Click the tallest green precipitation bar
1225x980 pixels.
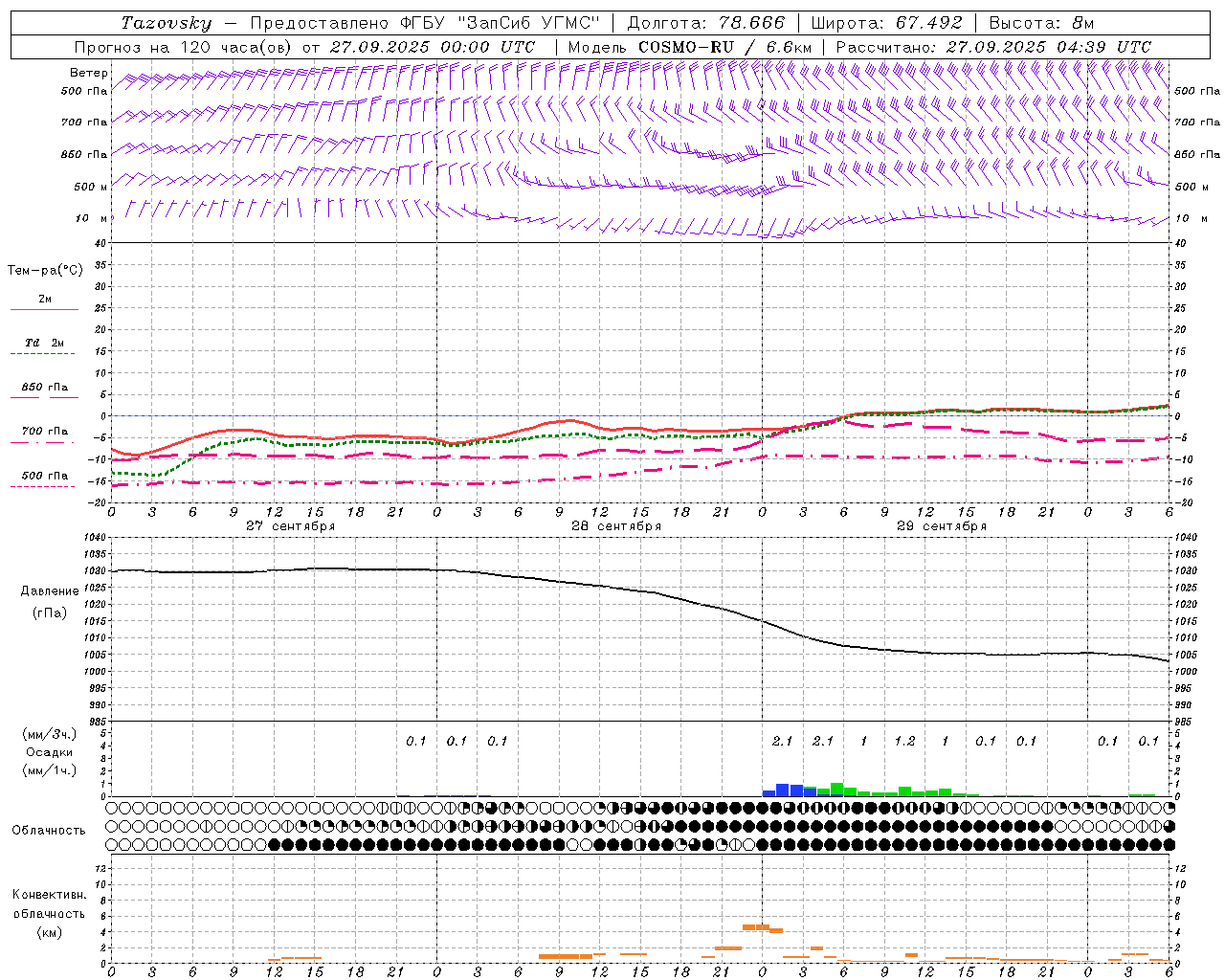pos(836,790)
